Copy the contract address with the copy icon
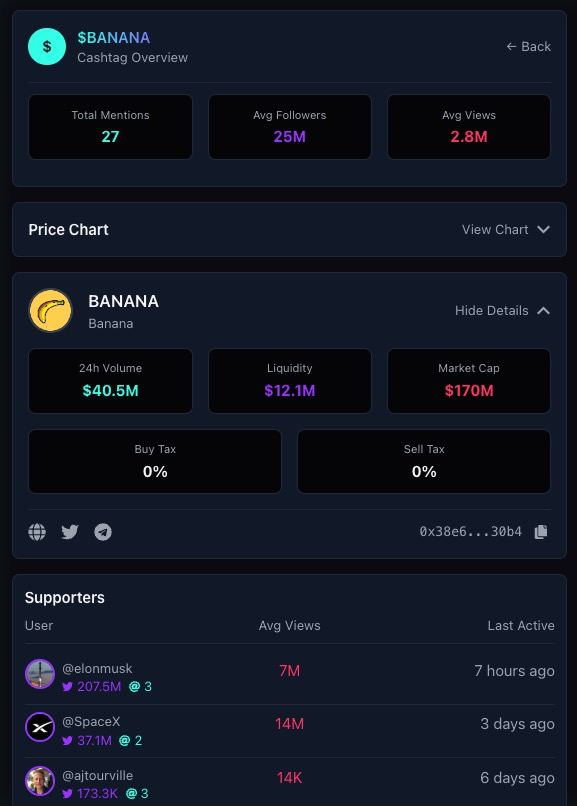This screenshot has height=806, width=577. click(x=541, y=532)
